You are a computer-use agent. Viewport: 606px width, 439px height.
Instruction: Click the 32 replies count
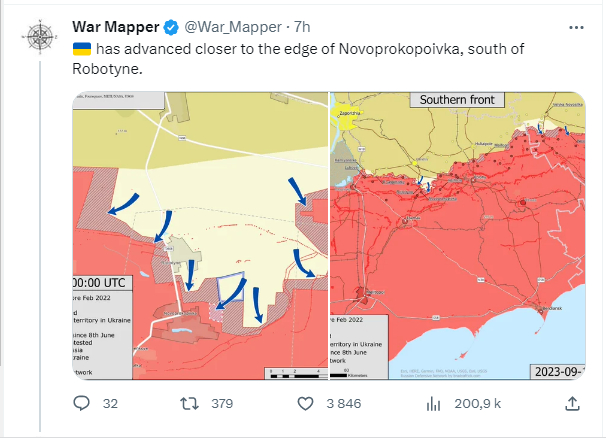click(x=110, y=404)
